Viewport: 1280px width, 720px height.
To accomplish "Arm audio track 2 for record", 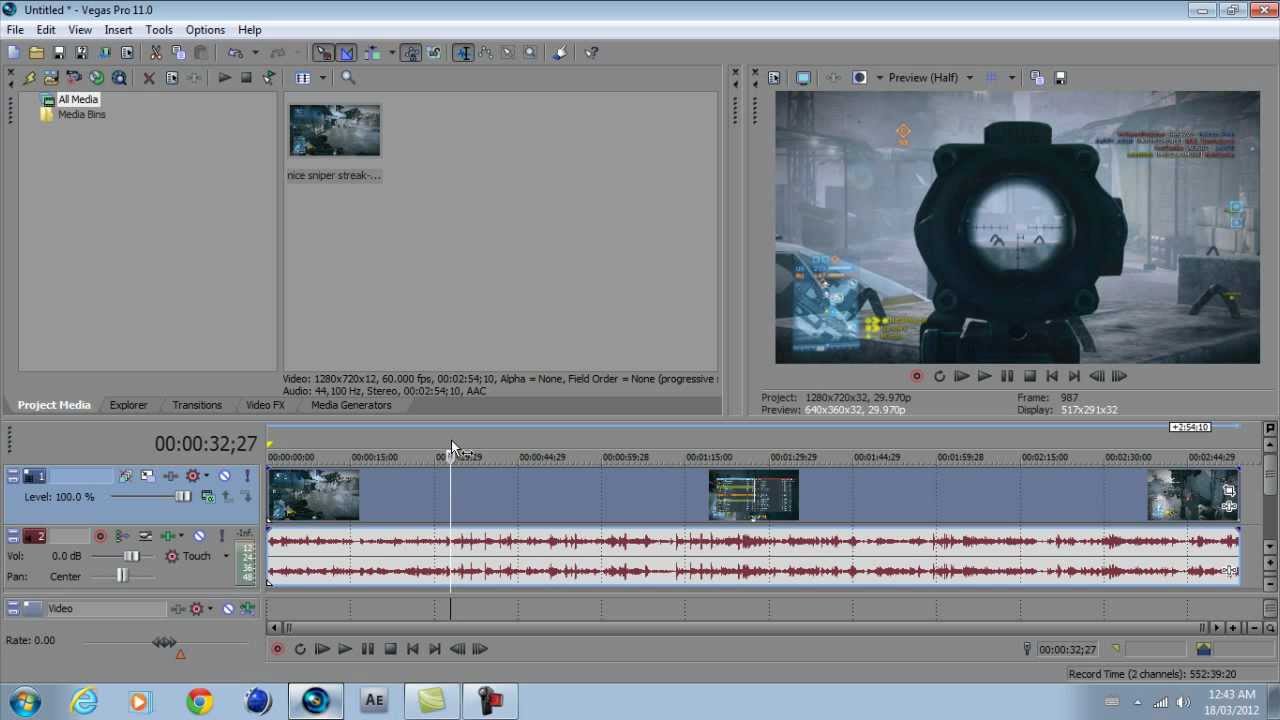I will tap(100, 536).
